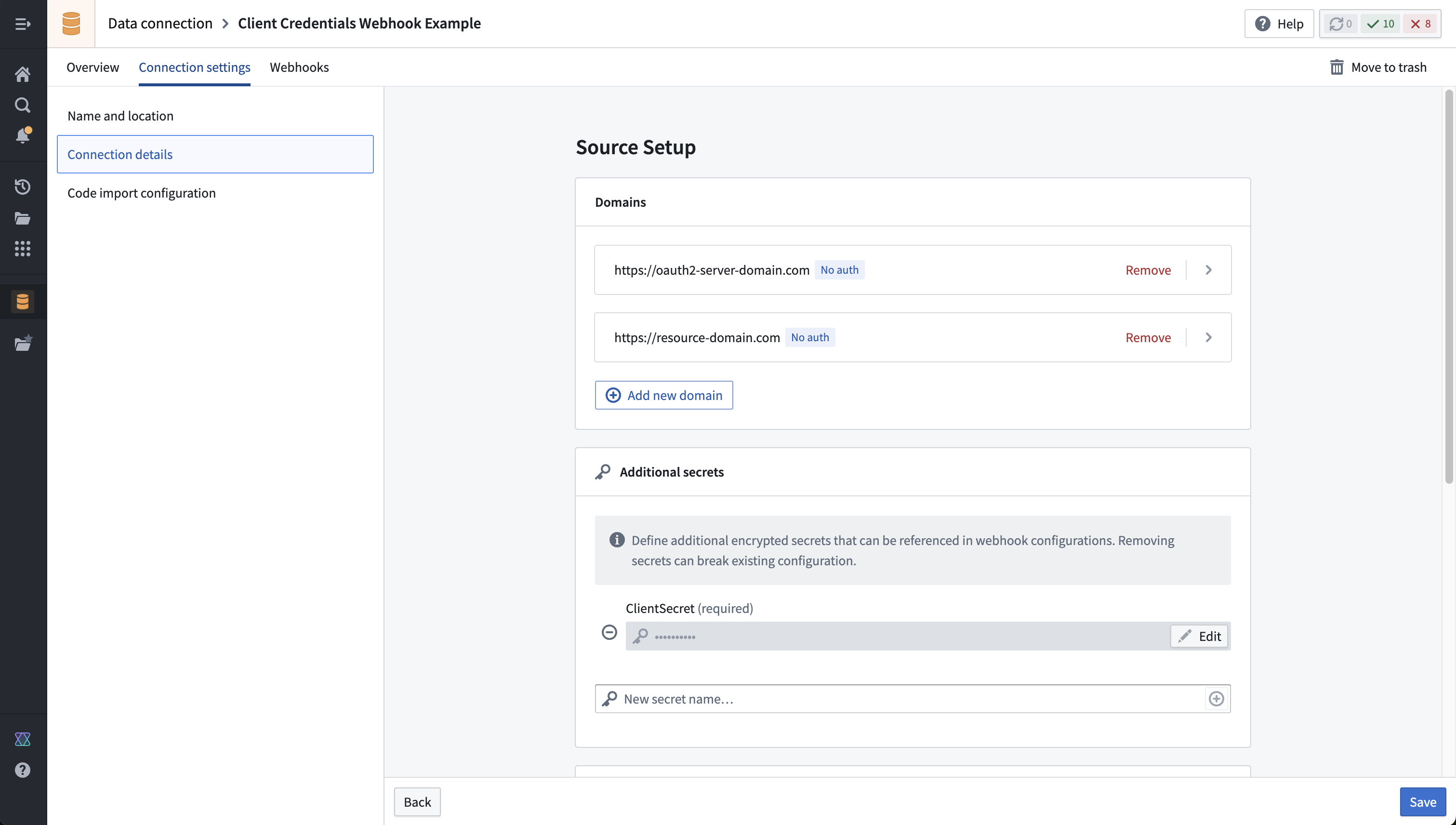Image resolution: width=1456 pixels, height=825 pixels.
Task: Remove ClientSecret with the minus circle icon
Action: [x=609, y=632]
